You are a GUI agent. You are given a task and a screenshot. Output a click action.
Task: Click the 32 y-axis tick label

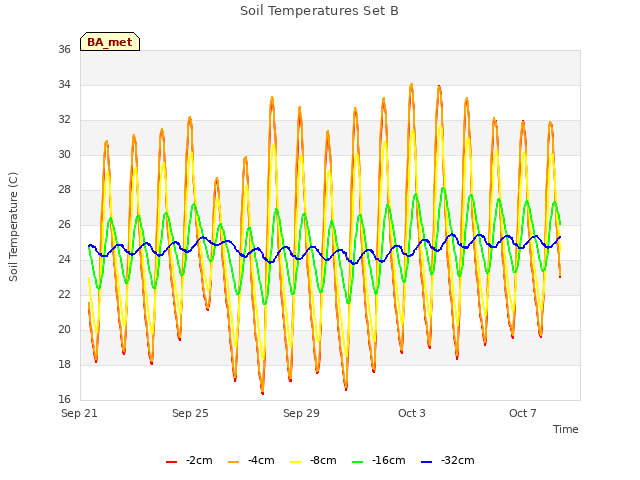tap(64, 120)
